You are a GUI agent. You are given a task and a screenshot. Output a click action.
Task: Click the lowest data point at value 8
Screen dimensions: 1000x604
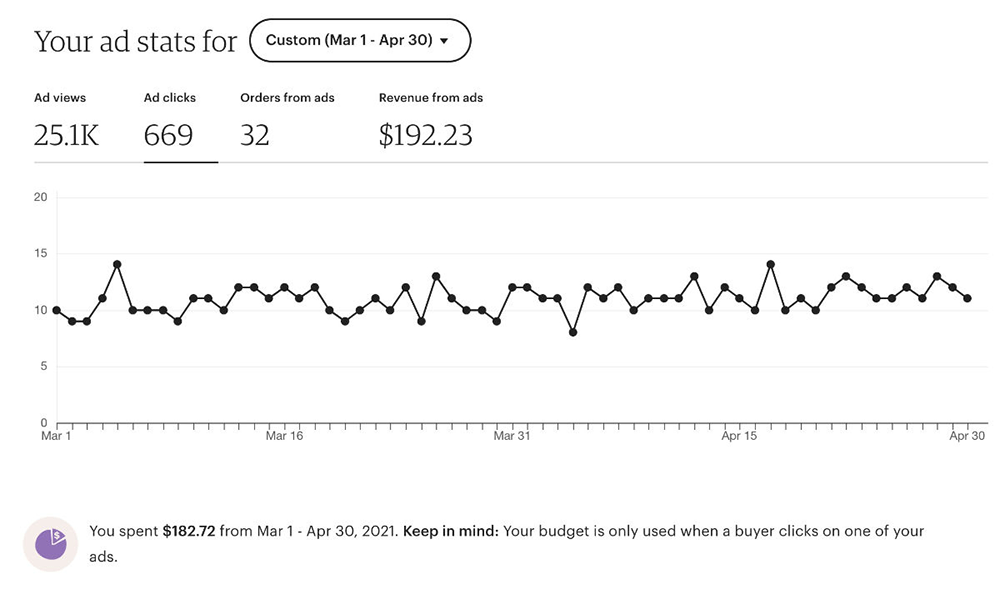click(573, 332)
